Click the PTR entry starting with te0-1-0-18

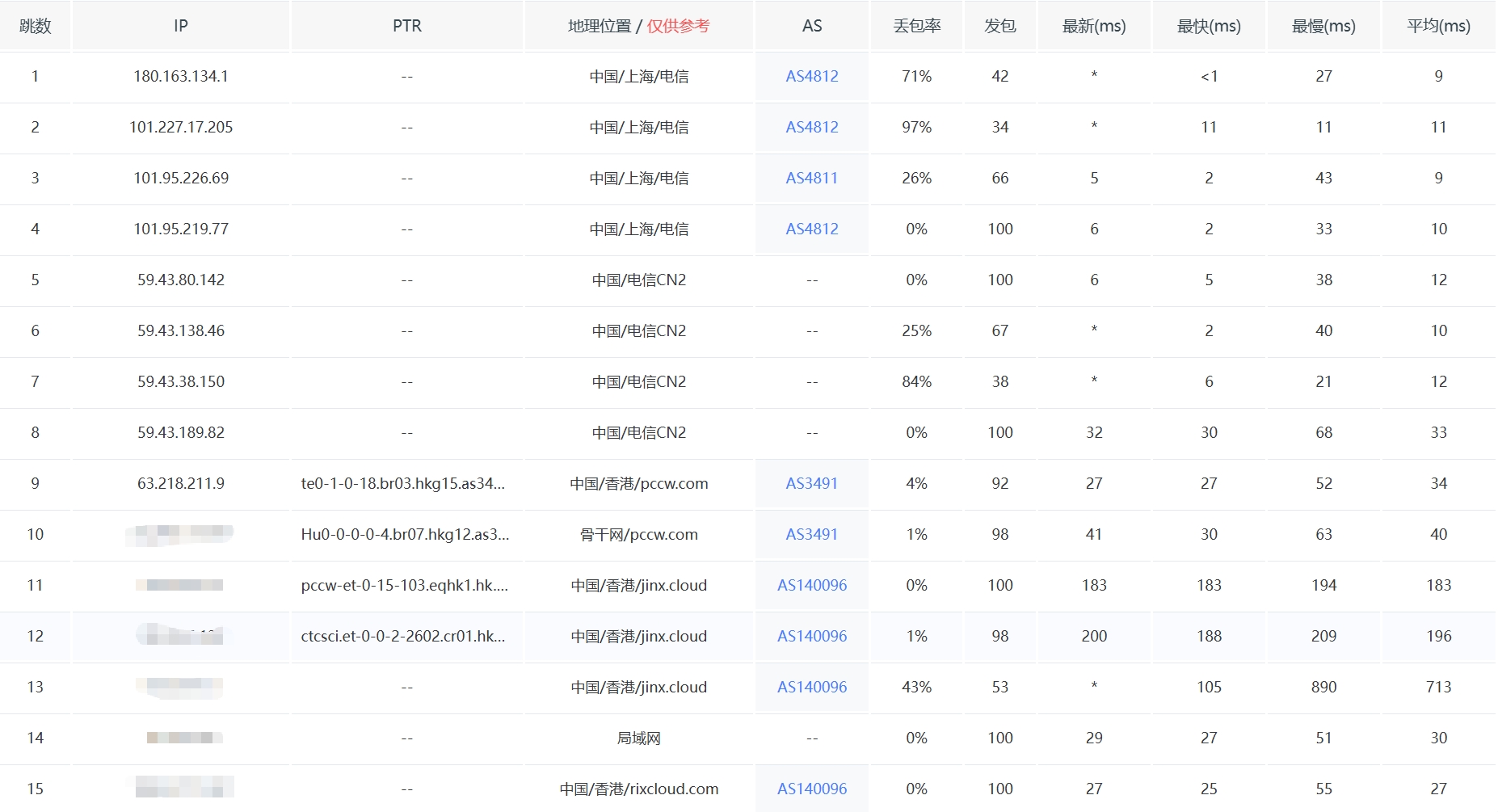point(406,483)
